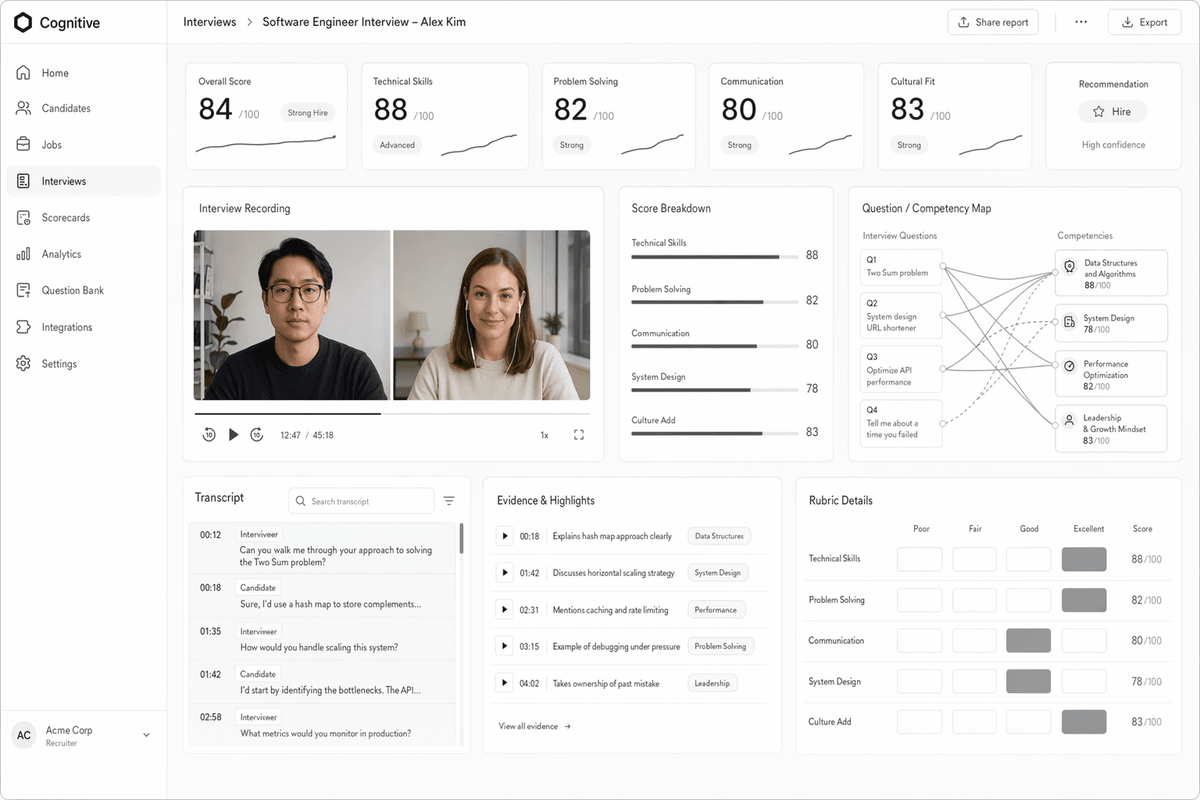Click the Advanced badge under Technical Skills
1200x800 pixels.
[397, 145]
